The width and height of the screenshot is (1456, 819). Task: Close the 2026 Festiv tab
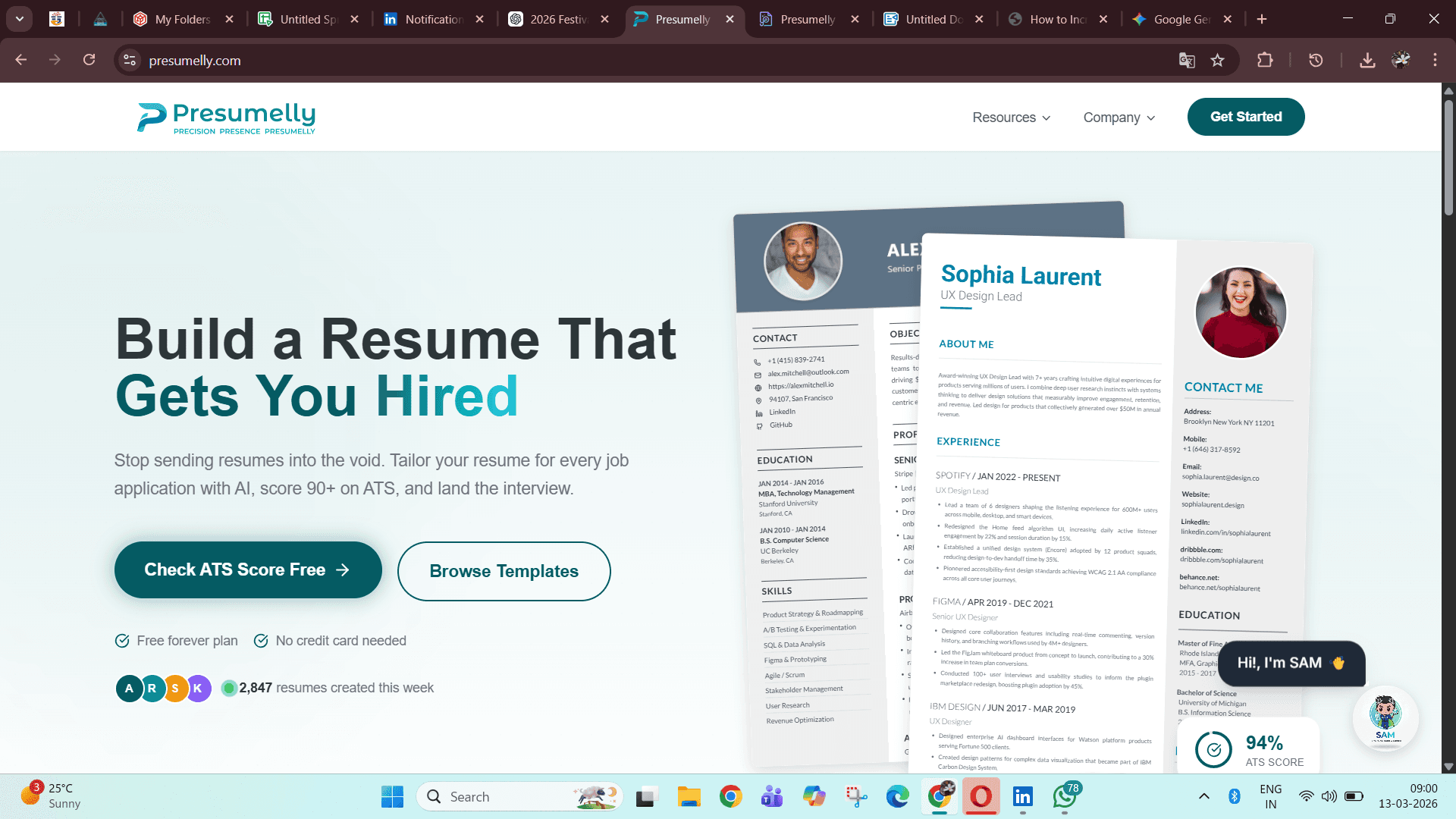coord(604,19)
